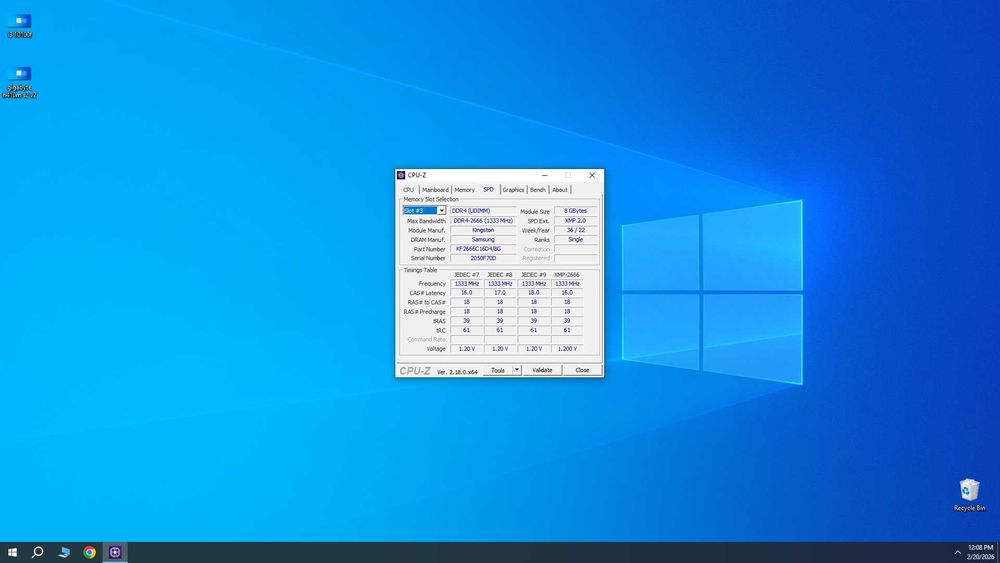Go to the Graphics tab
This screenshot has width=1000, height=563.
(513, 189)
